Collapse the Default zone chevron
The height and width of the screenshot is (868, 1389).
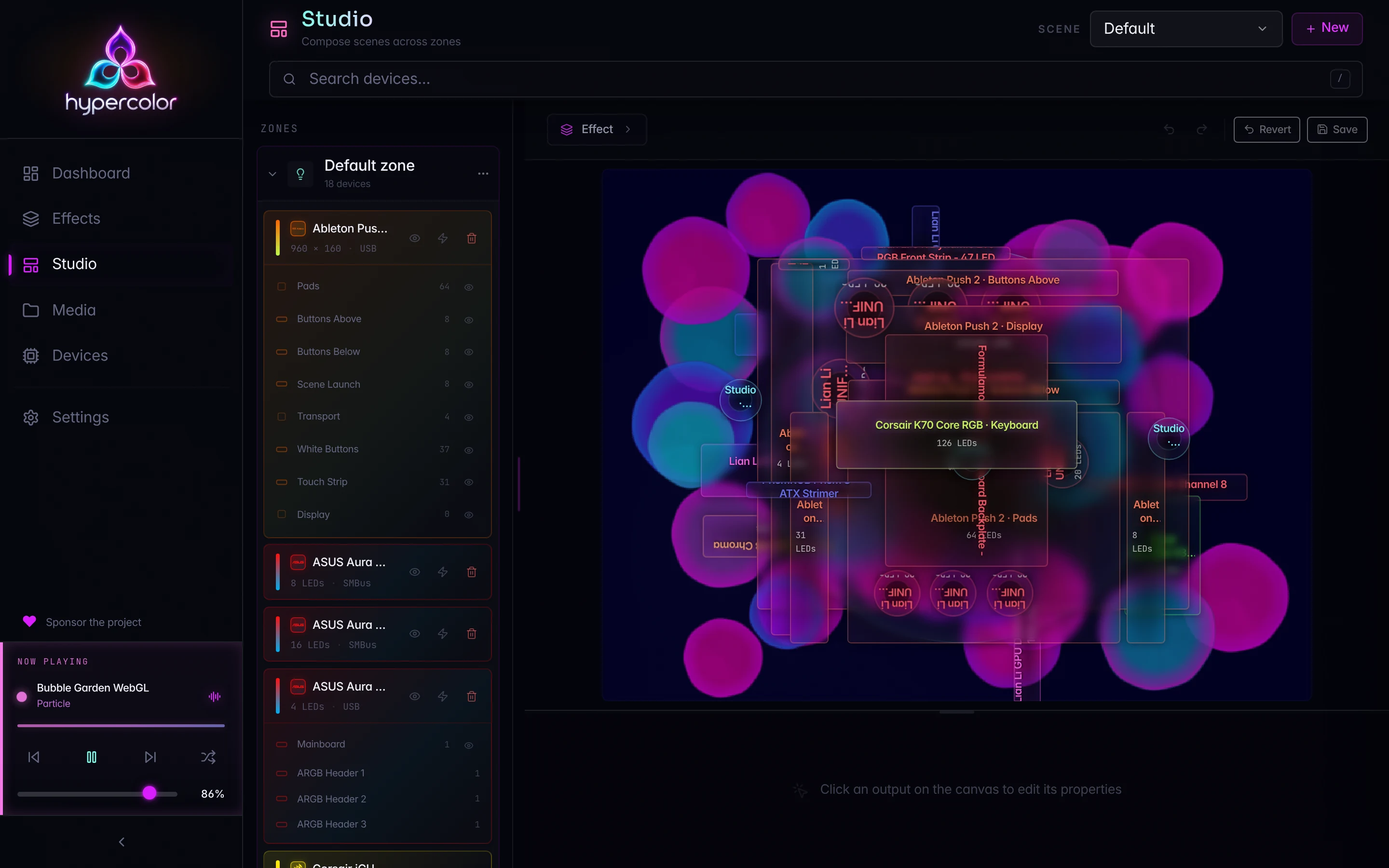272,174
